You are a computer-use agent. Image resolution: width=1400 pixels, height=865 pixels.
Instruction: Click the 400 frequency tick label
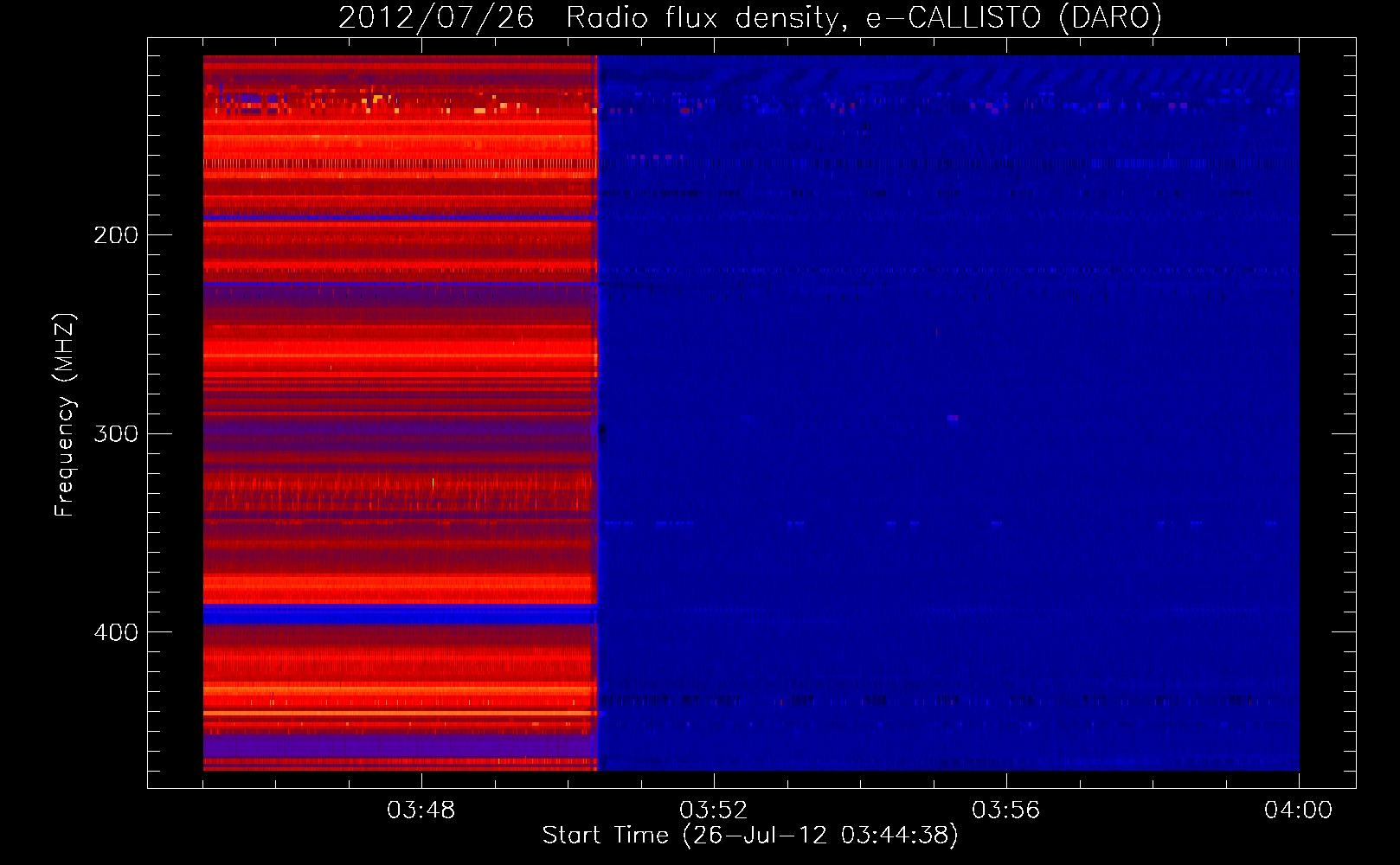pos(116,632)
